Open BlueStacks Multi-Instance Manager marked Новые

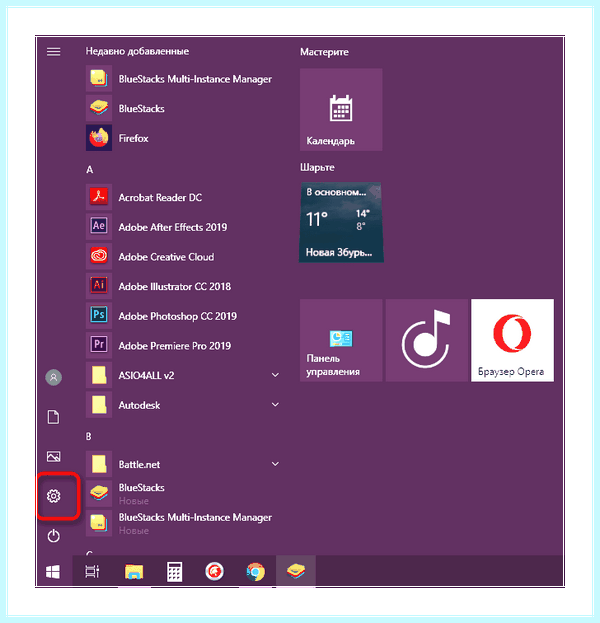(x=183, y=523)
